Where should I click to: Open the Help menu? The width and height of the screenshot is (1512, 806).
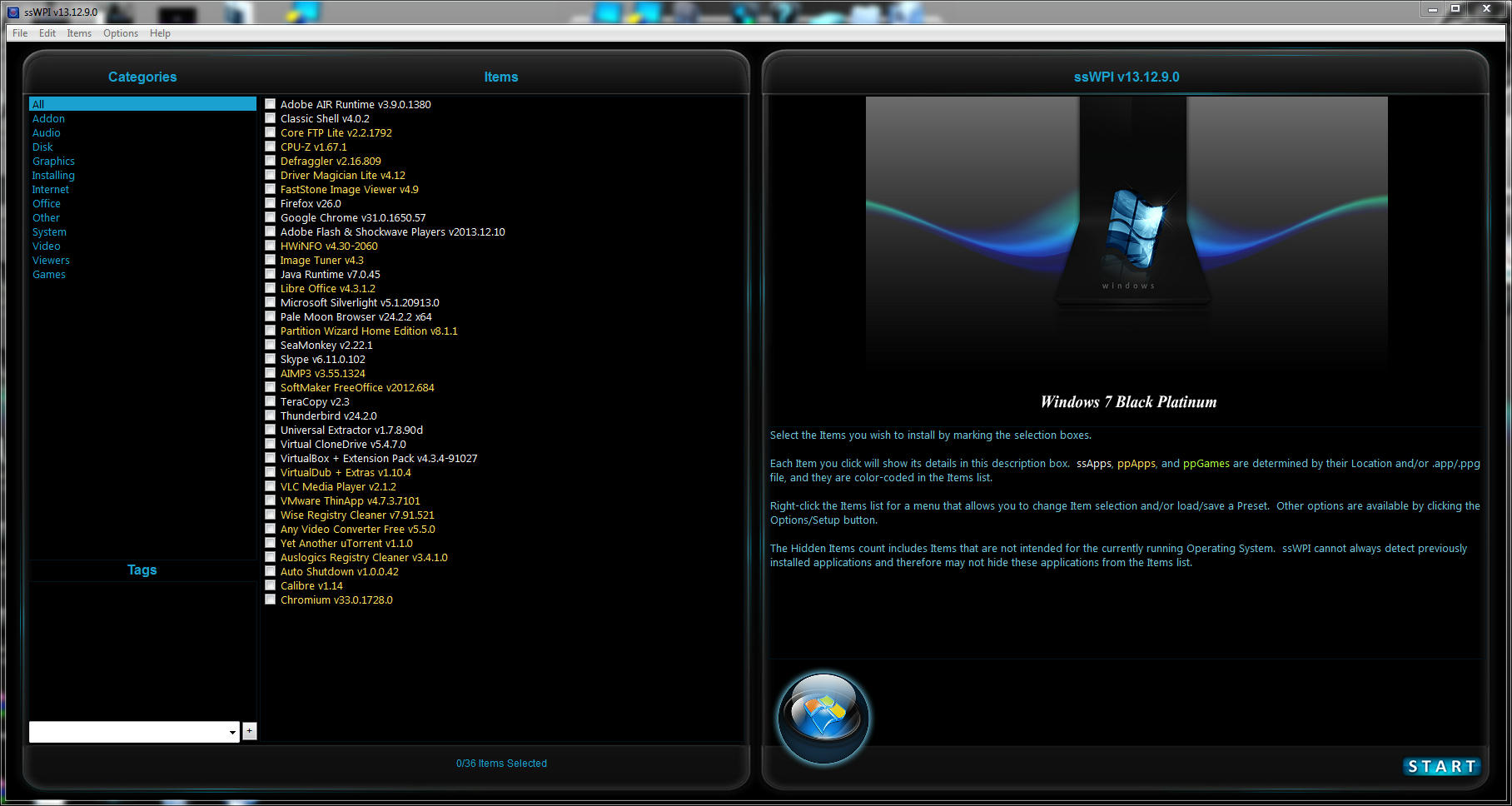tap(160, 33)
